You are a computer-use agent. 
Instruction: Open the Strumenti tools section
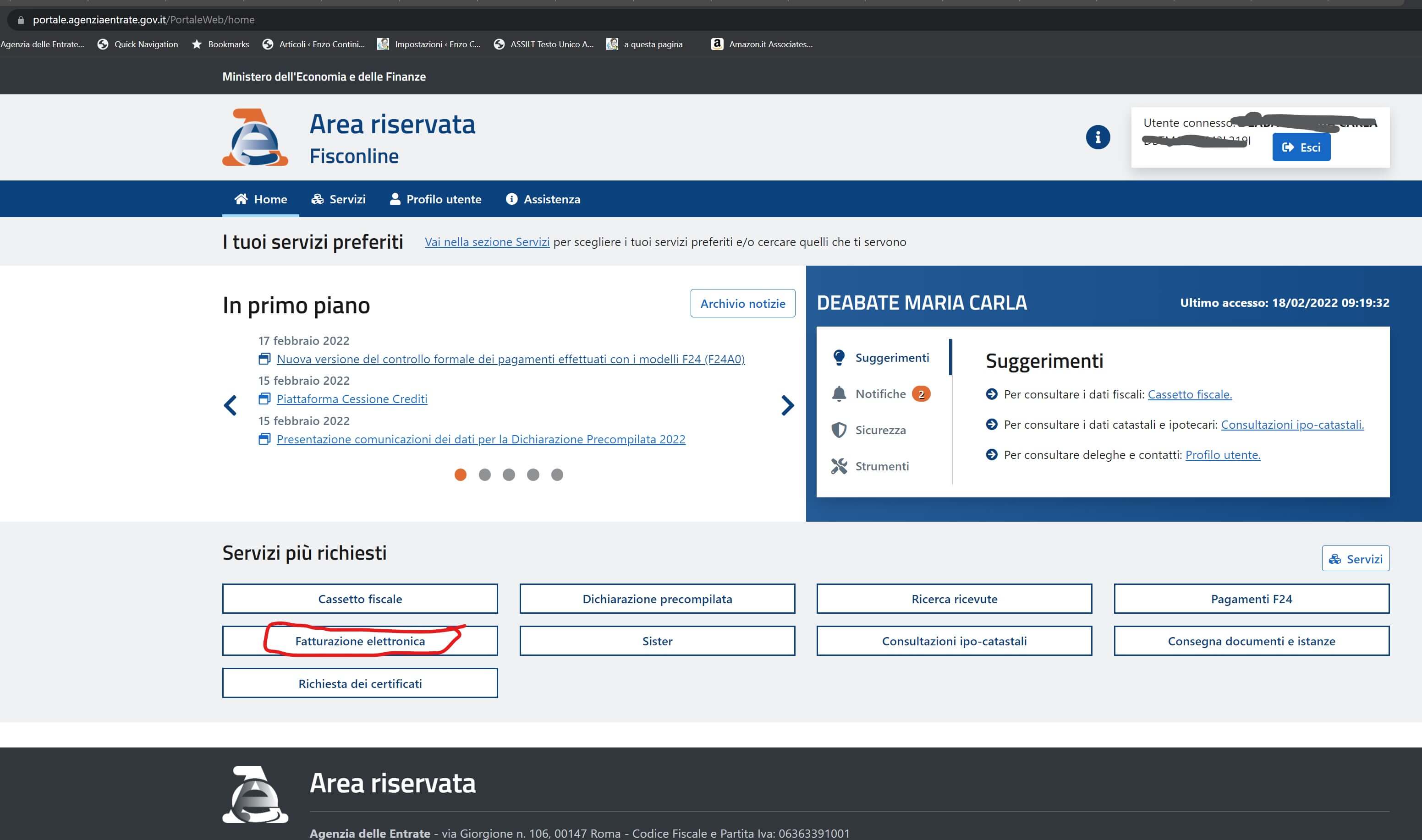coord(881,466)
